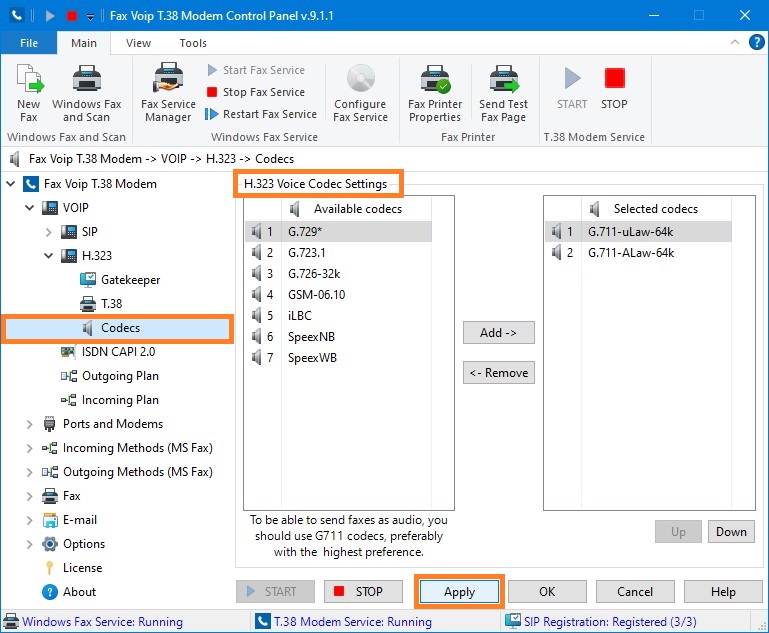Expand Outgoing Methods (MS Fax) node

pos(30,472)
